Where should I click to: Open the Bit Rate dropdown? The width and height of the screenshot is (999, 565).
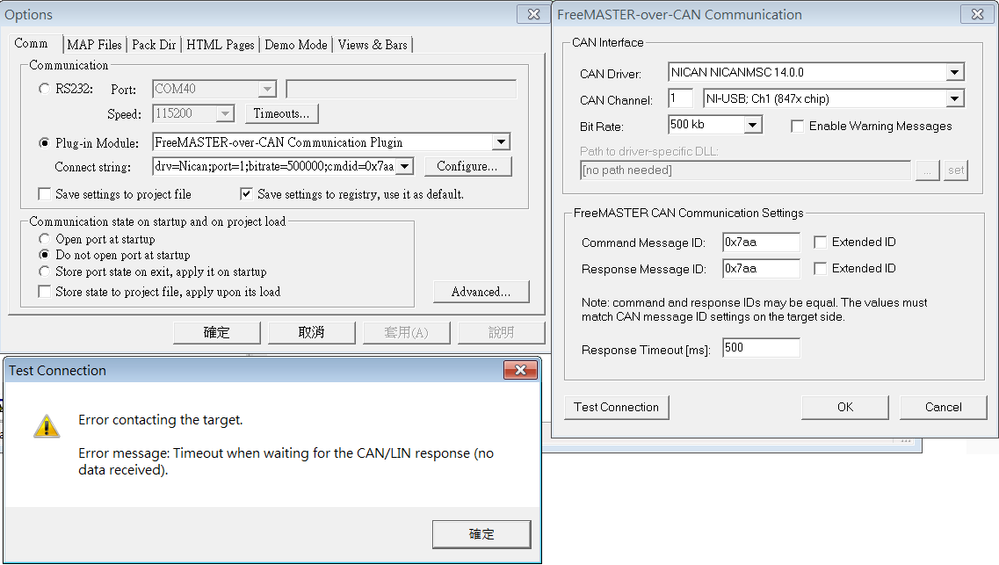753,125
